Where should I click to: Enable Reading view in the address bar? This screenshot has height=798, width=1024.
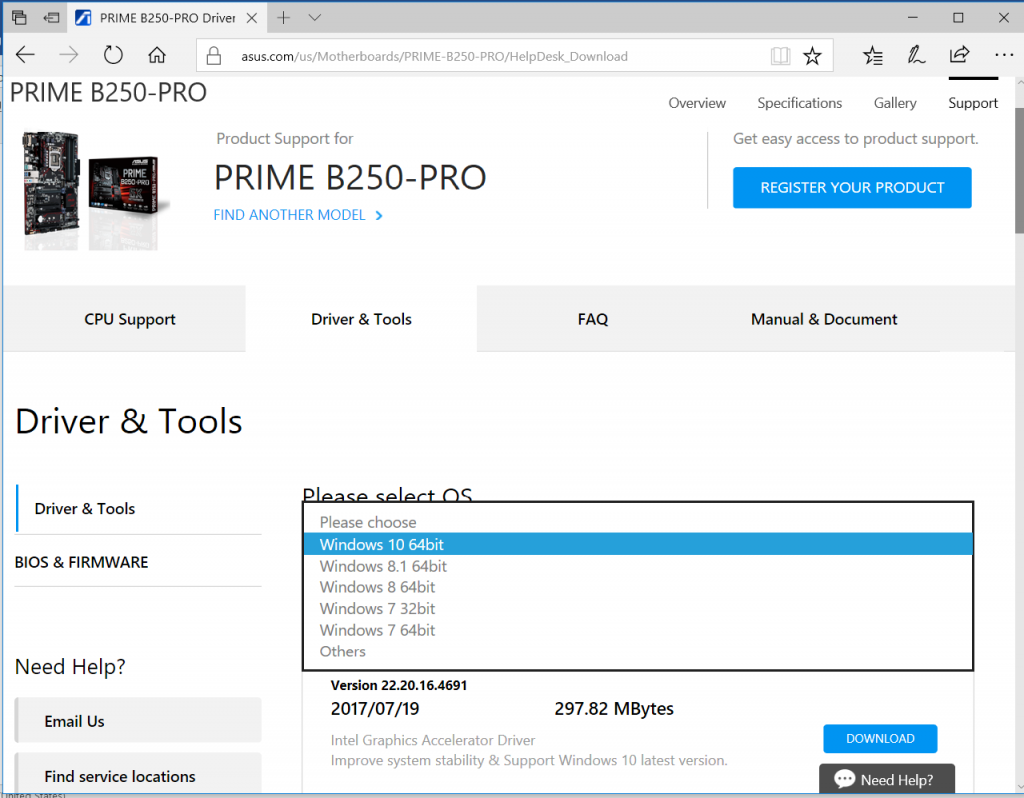[x=780, y=55]
